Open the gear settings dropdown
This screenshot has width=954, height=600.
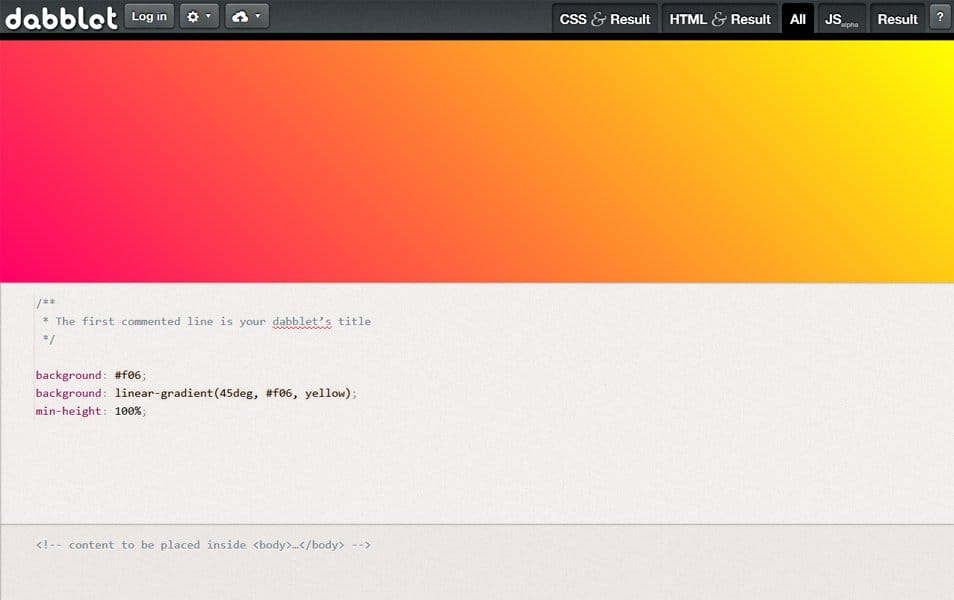click(x=199, y=16)
